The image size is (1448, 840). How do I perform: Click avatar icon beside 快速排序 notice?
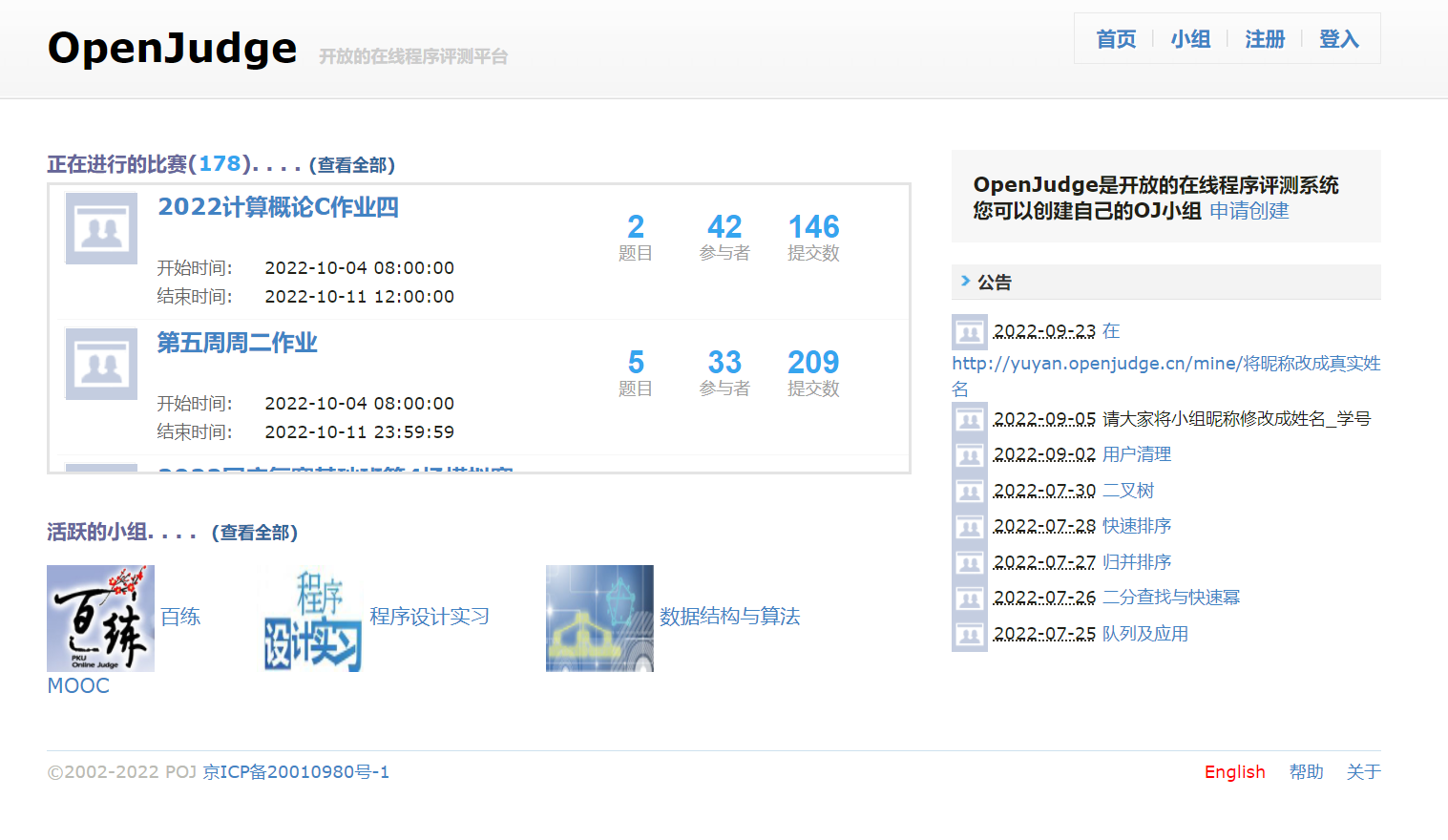pyautogui.click(x=970, y=527)
